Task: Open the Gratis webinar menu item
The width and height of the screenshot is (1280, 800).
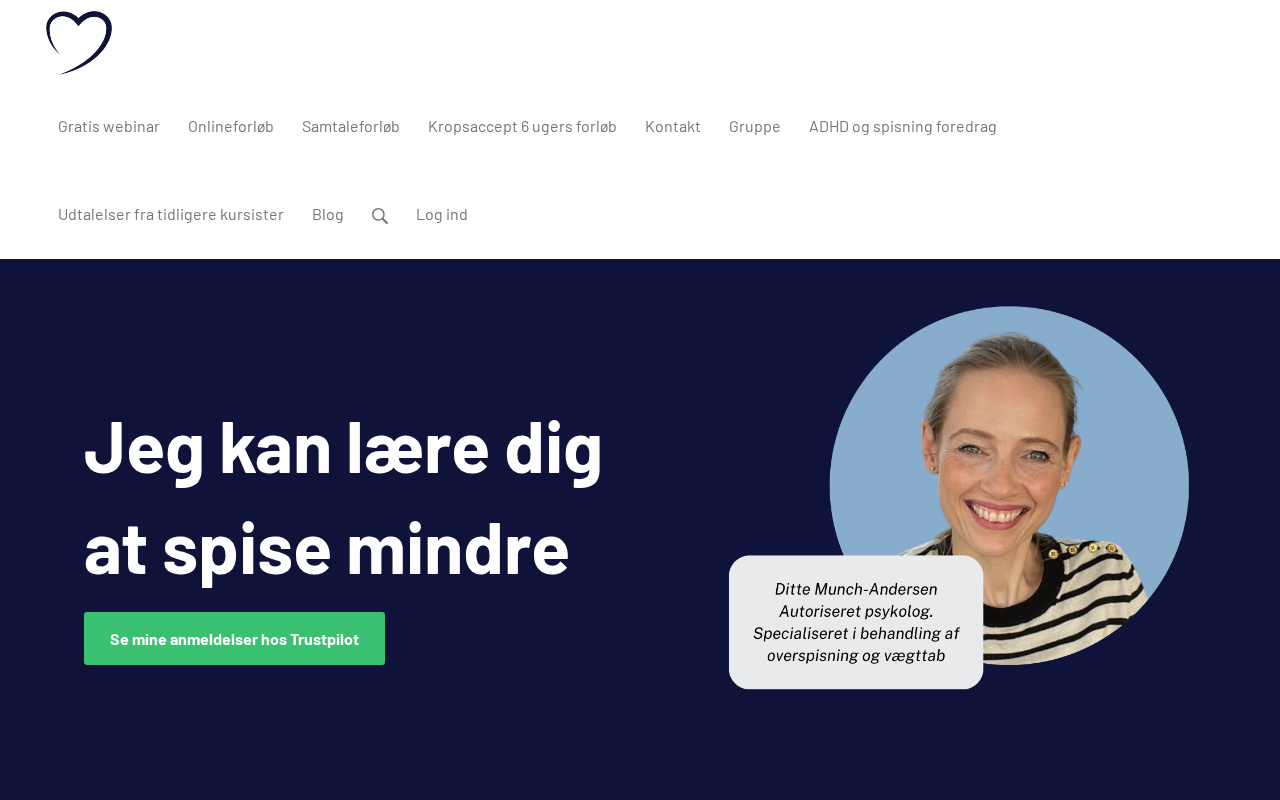Action: point(109,126)
